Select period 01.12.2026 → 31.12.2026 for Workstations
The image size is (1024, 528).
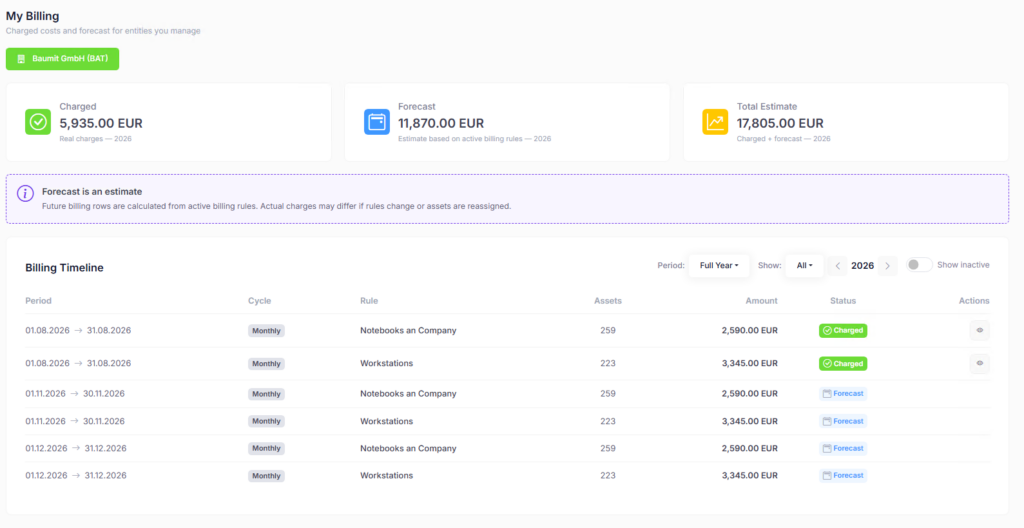click(76, 475)
